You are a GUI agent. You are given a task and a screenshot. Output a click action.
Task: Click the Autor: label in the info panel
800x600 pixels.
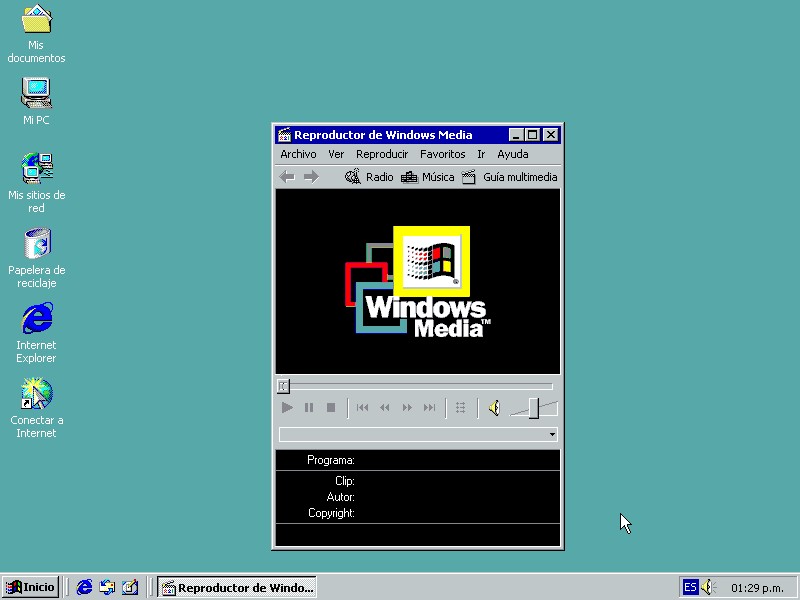[340, 497]
